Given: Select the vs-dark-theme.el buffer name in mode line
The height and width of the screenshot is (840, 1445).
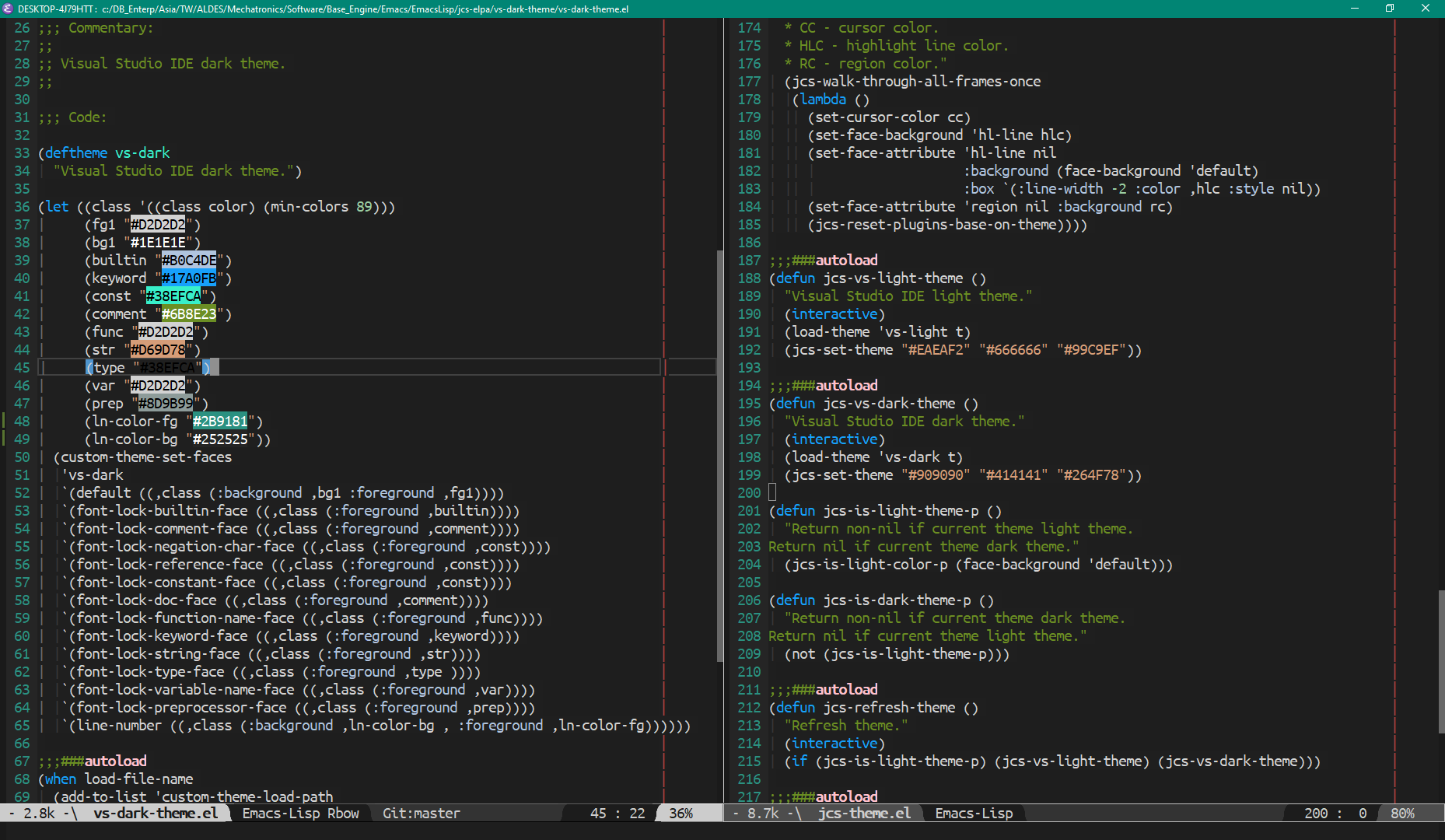Looking at the screenshot, I should (156, 814).
